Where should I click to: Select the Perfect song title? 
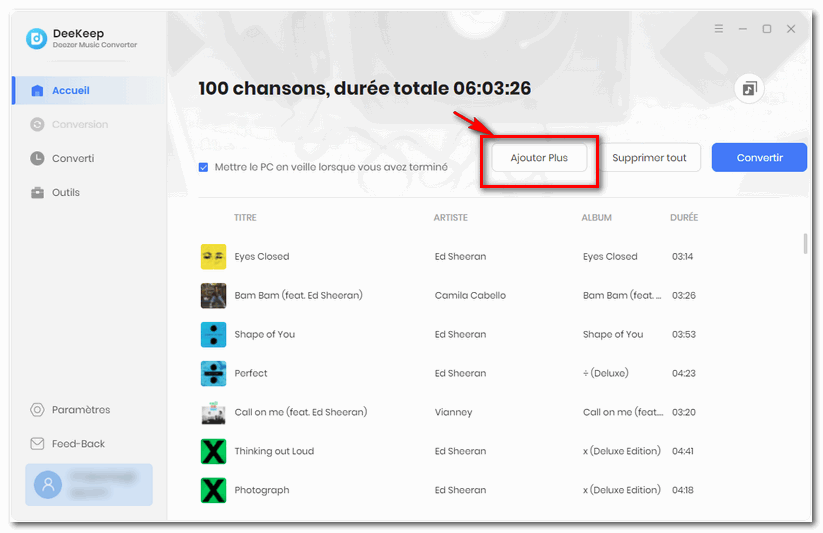point(251,373)
